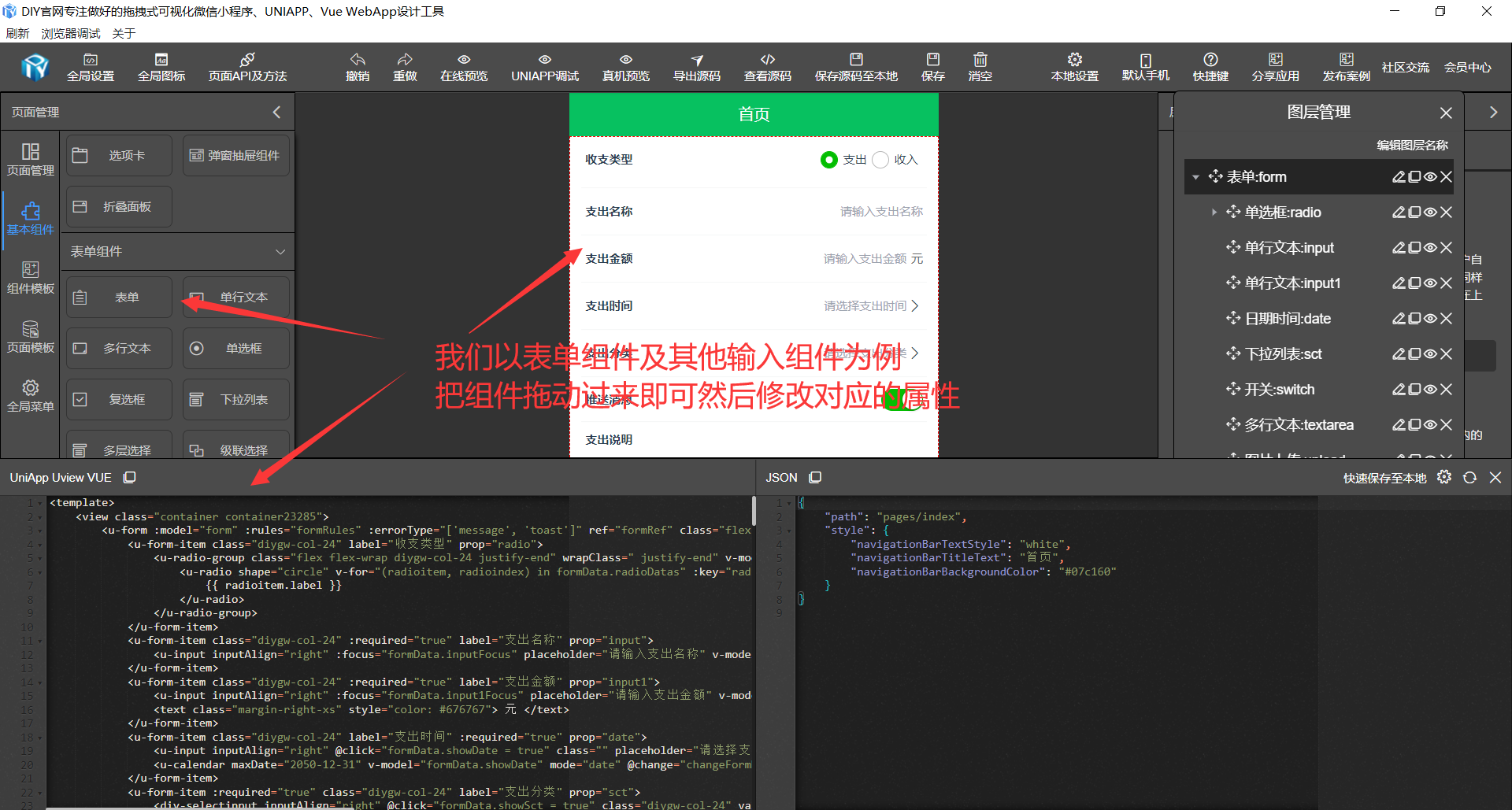Click 快速保存至本地 button
The image size is (1512, 810).
[1384, 478]
